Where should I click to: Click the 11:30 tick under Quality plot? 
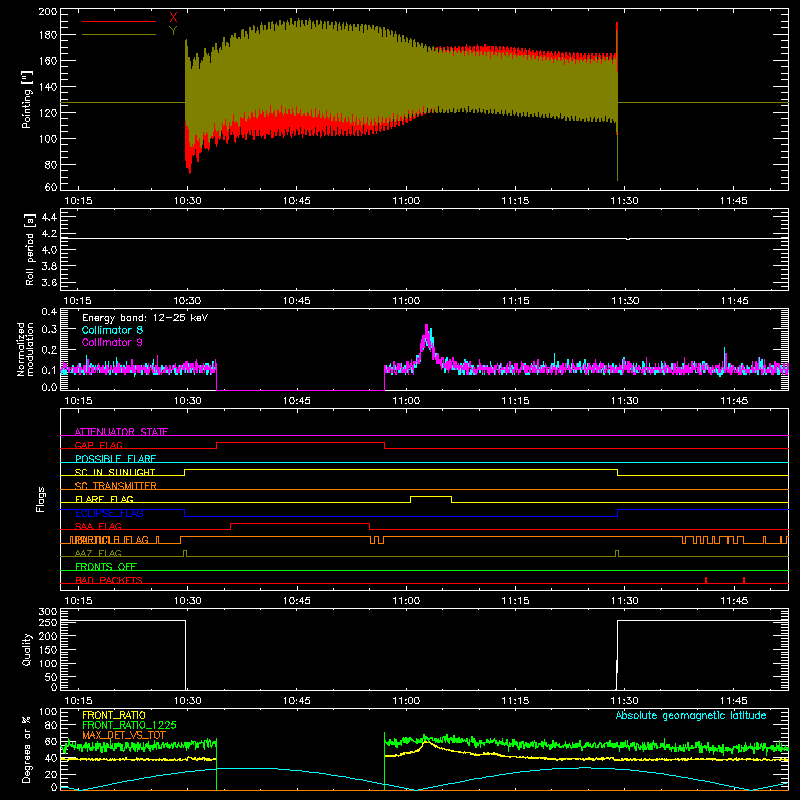[624, 701]
